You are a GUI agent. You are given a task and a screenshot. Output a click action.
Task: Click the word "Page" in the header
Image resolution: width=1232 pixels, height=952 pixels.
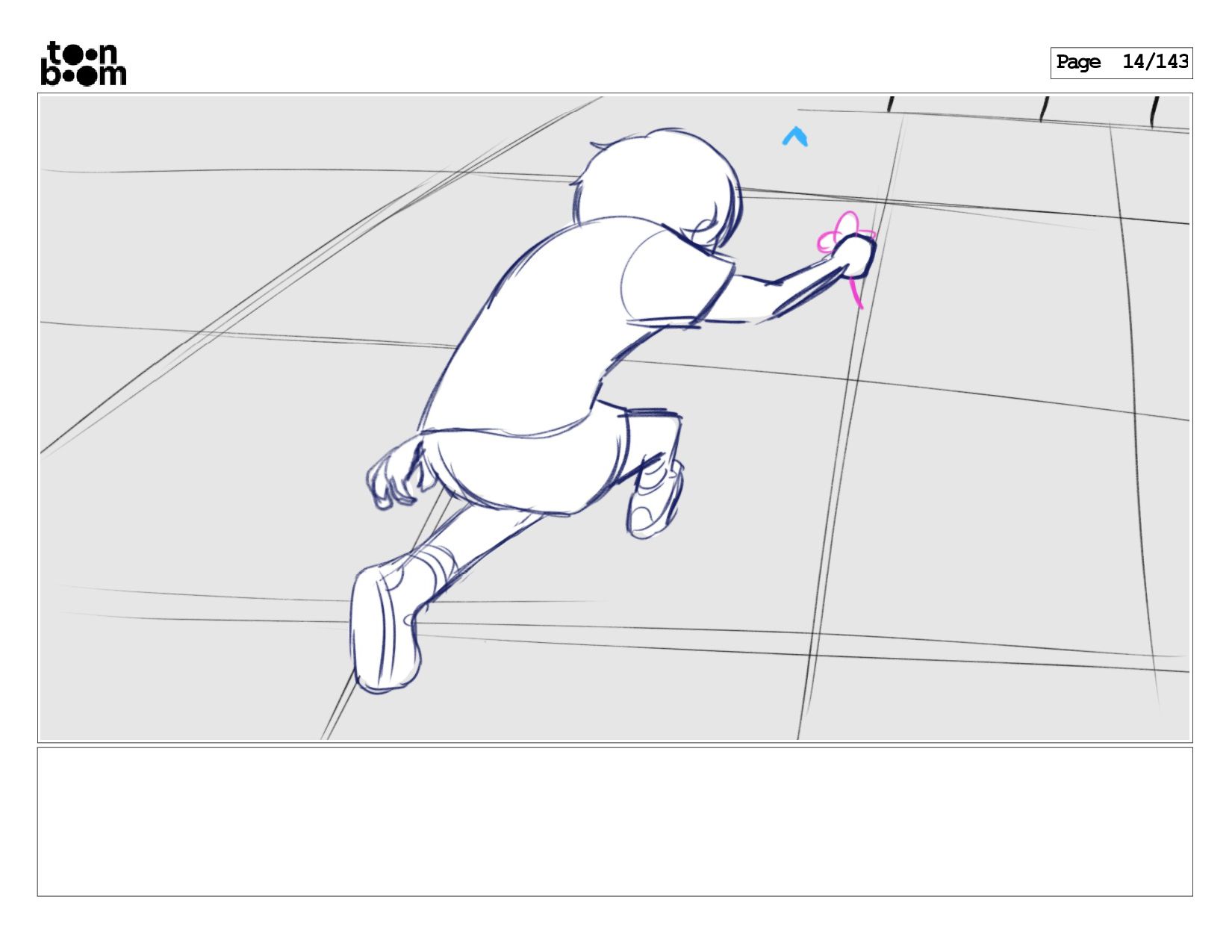coord(1078,63)
